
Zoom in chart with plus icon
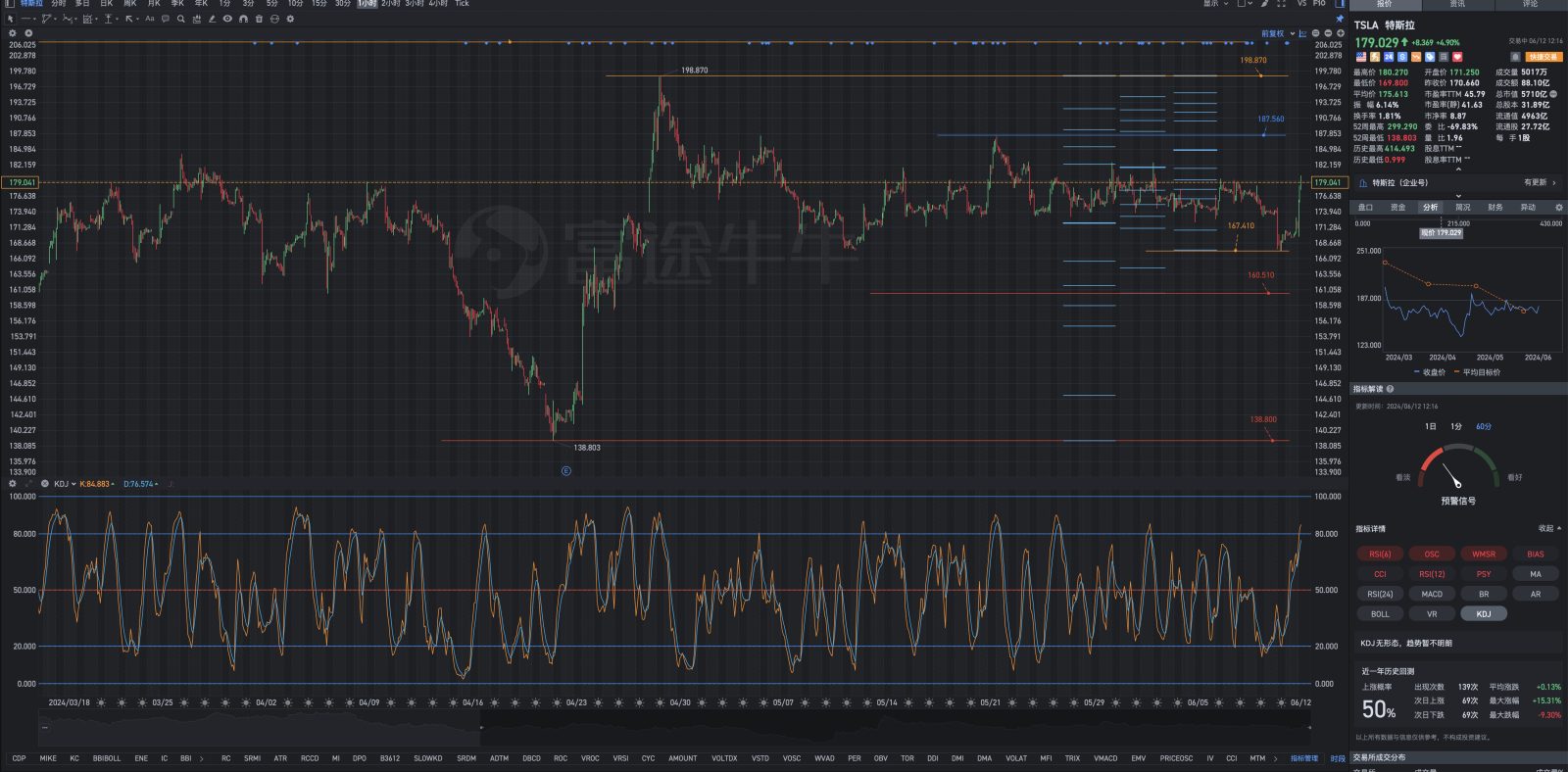pos(1341,33)
